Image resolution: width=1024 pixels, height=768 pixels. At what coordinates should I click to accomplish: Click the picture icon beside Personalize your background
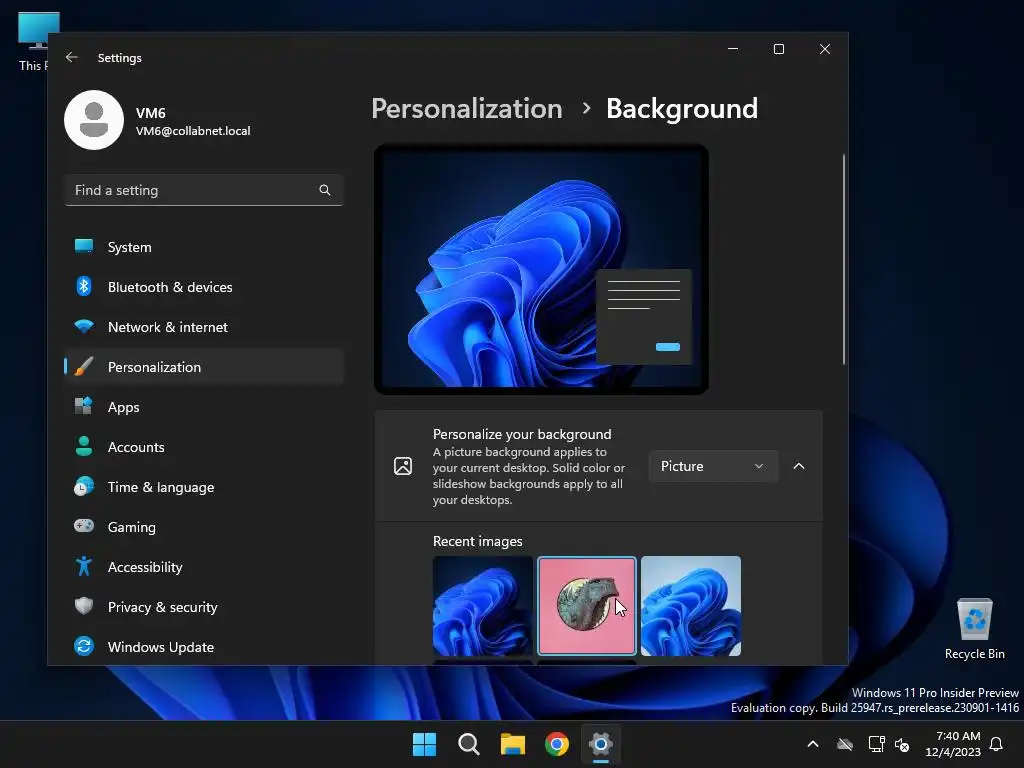click(403, 466)
